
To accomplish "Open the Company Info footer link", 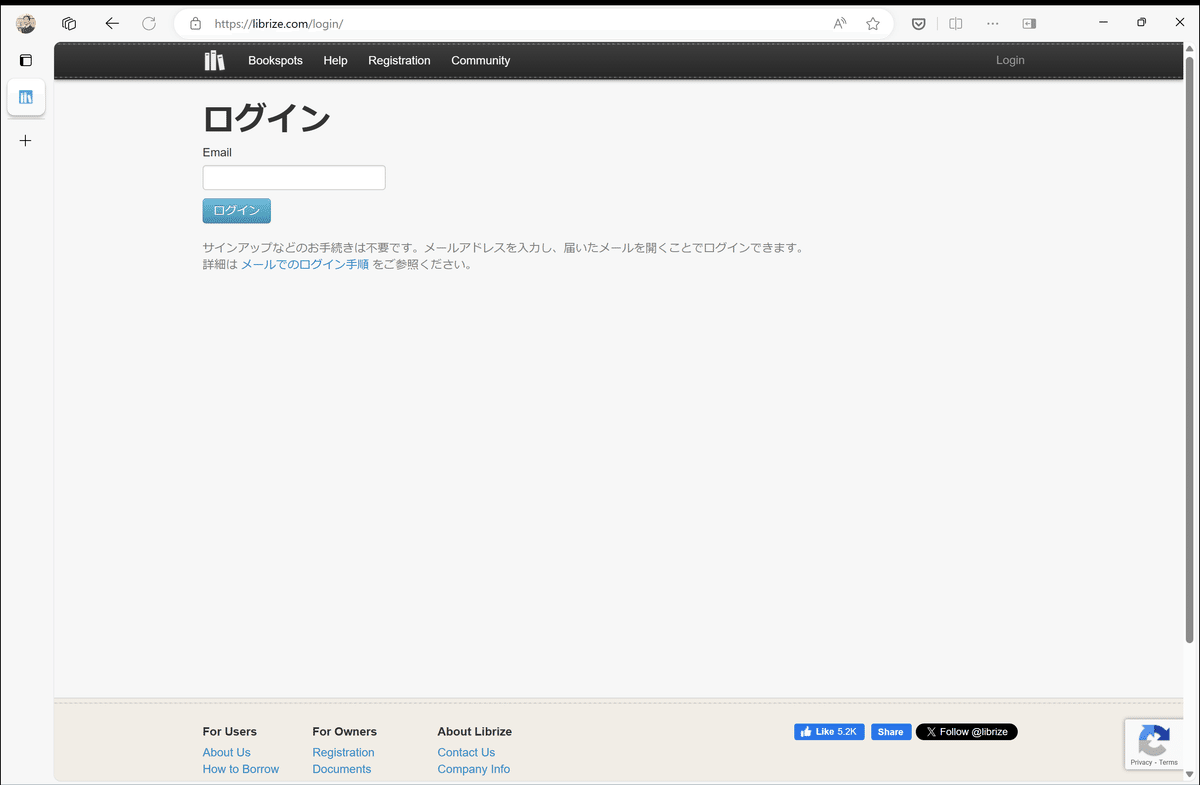I will (473, 770).
